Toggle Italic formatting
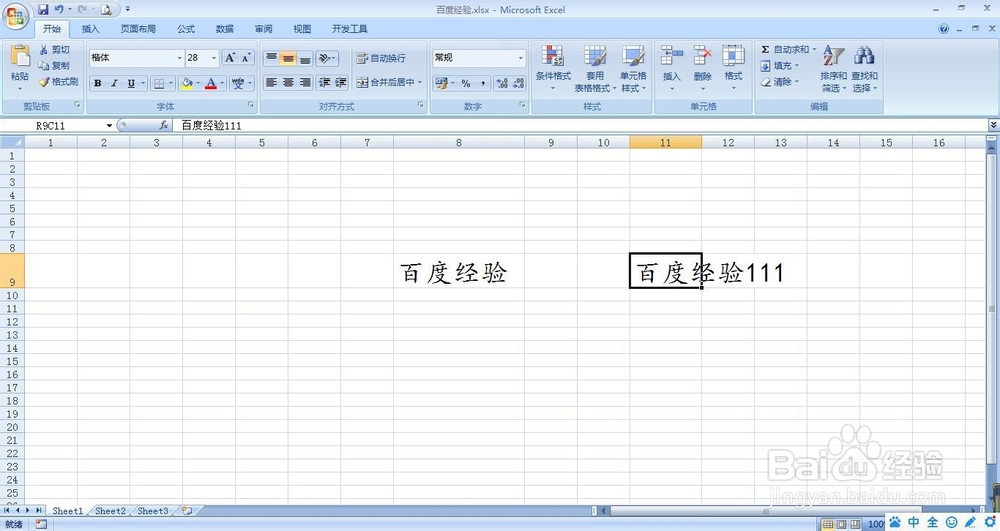The height and width of the screenshot is (531, 1000). click(114, 83)
